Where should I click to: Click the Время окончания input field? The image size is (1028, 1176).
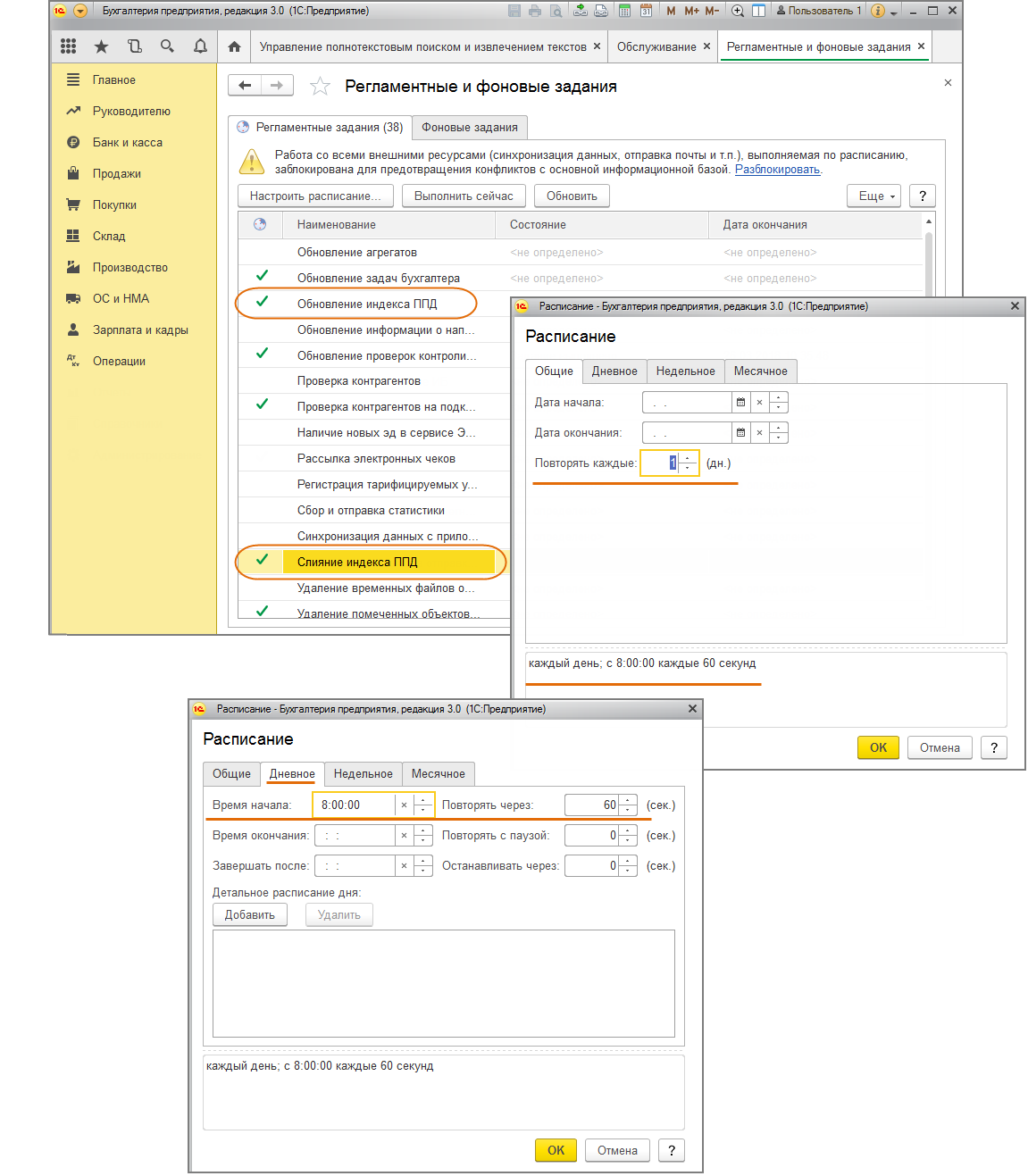click(x=354, y=835)
